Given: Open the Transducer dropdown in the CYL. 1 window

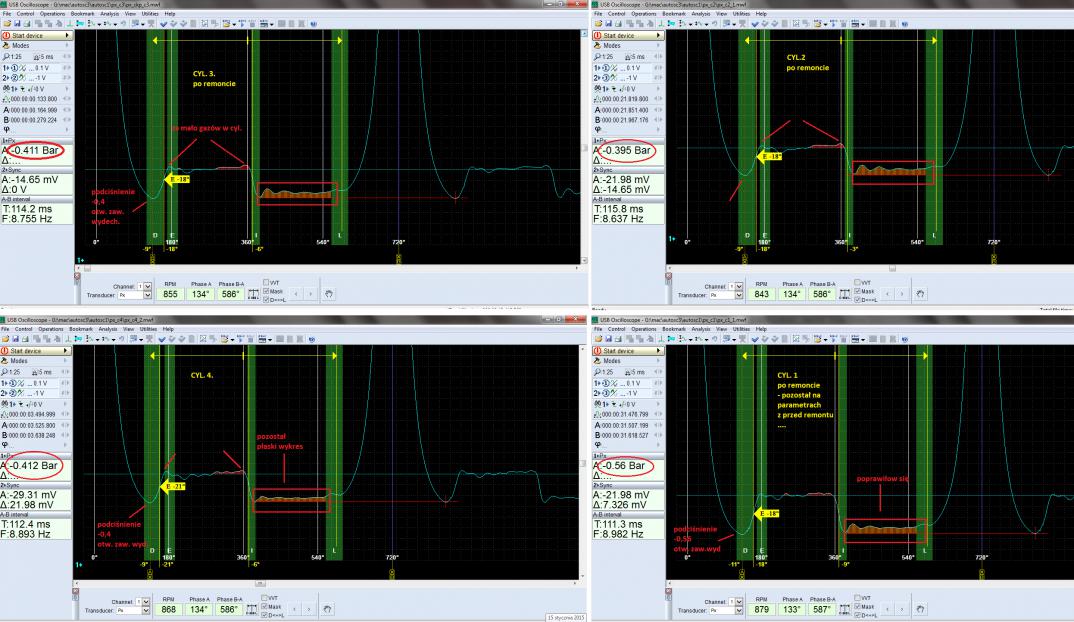Looking at the screenshot, I should click(x=739, y=610).
